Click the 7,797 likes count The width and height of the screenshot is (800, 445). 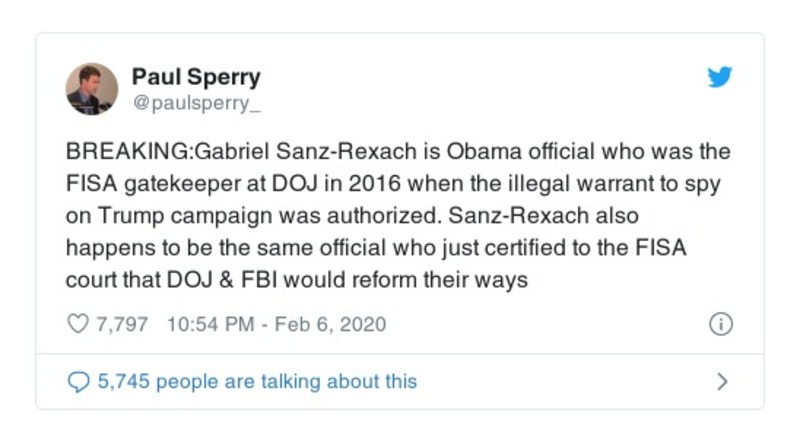click(120, 325)
